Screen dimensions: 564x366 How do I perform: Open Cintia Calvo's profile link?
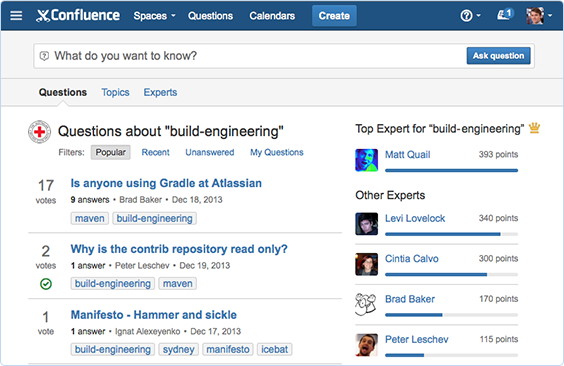click(411, 259)
